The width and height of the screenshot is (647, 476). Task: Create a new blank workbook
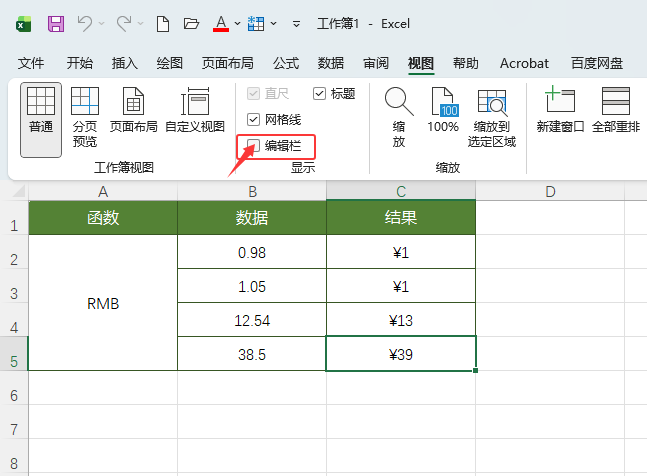pyautogui.click(x=163, y=24)
